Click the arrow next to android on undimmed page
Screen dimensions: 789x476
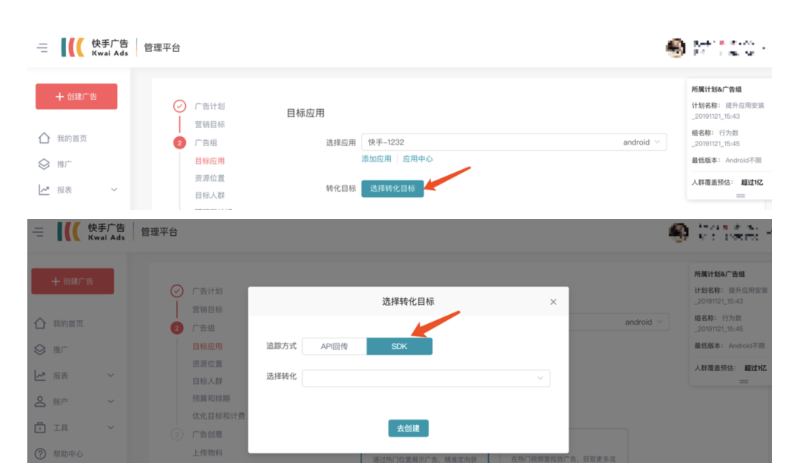658,142
